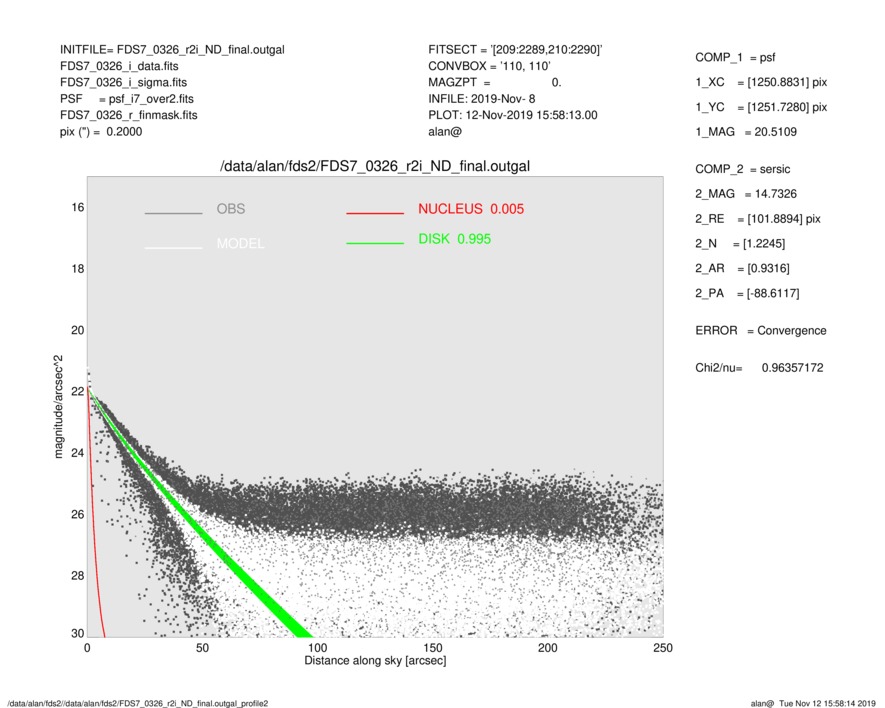885x708 pixels.
Task: Click the 2_RE = [101.8894] pix value
Action: [757, 219]
